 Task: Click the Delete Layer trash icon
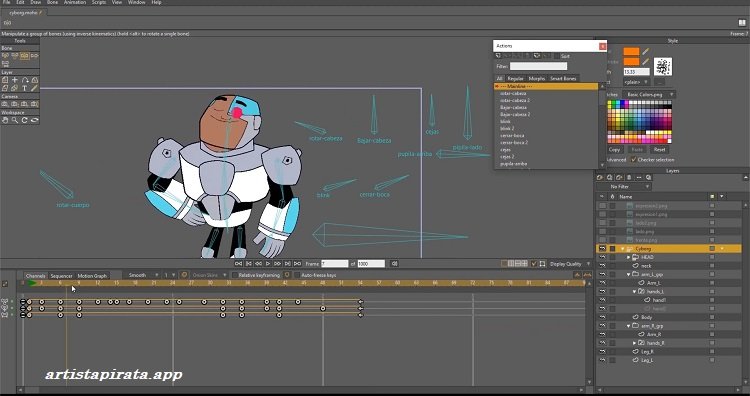coord(629,177)
